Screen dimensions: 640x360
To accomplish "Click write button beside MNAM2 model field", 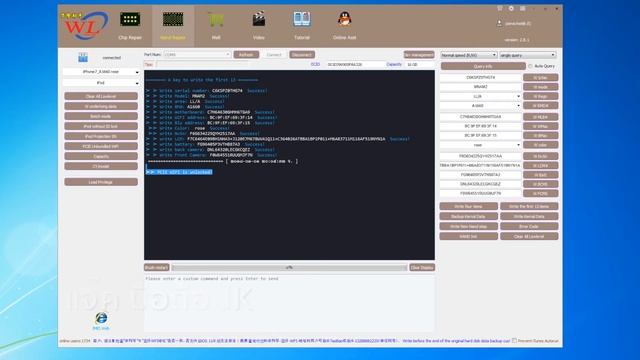I will pos(540,87).
